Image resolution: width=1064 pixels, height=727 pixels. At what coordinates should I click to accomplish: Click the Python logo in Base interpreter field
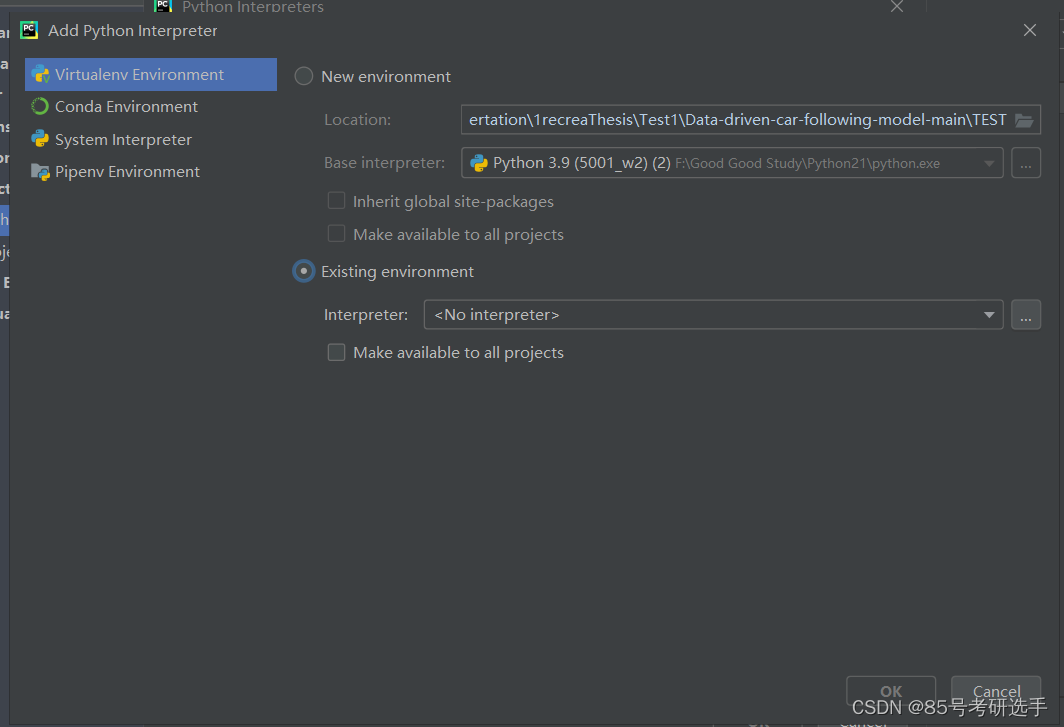pyautogui.click(x=481, y=162)
